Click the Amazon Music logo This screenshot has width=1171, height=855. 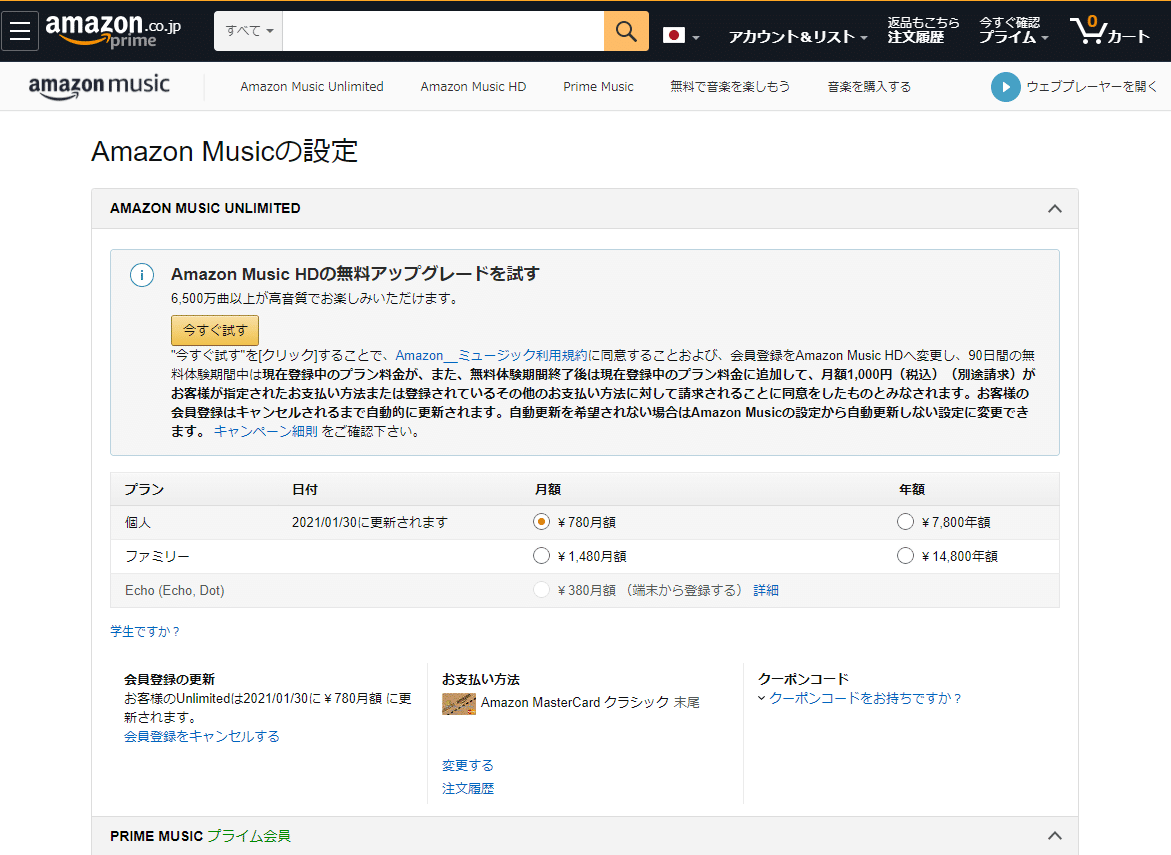tap(99, 87)
